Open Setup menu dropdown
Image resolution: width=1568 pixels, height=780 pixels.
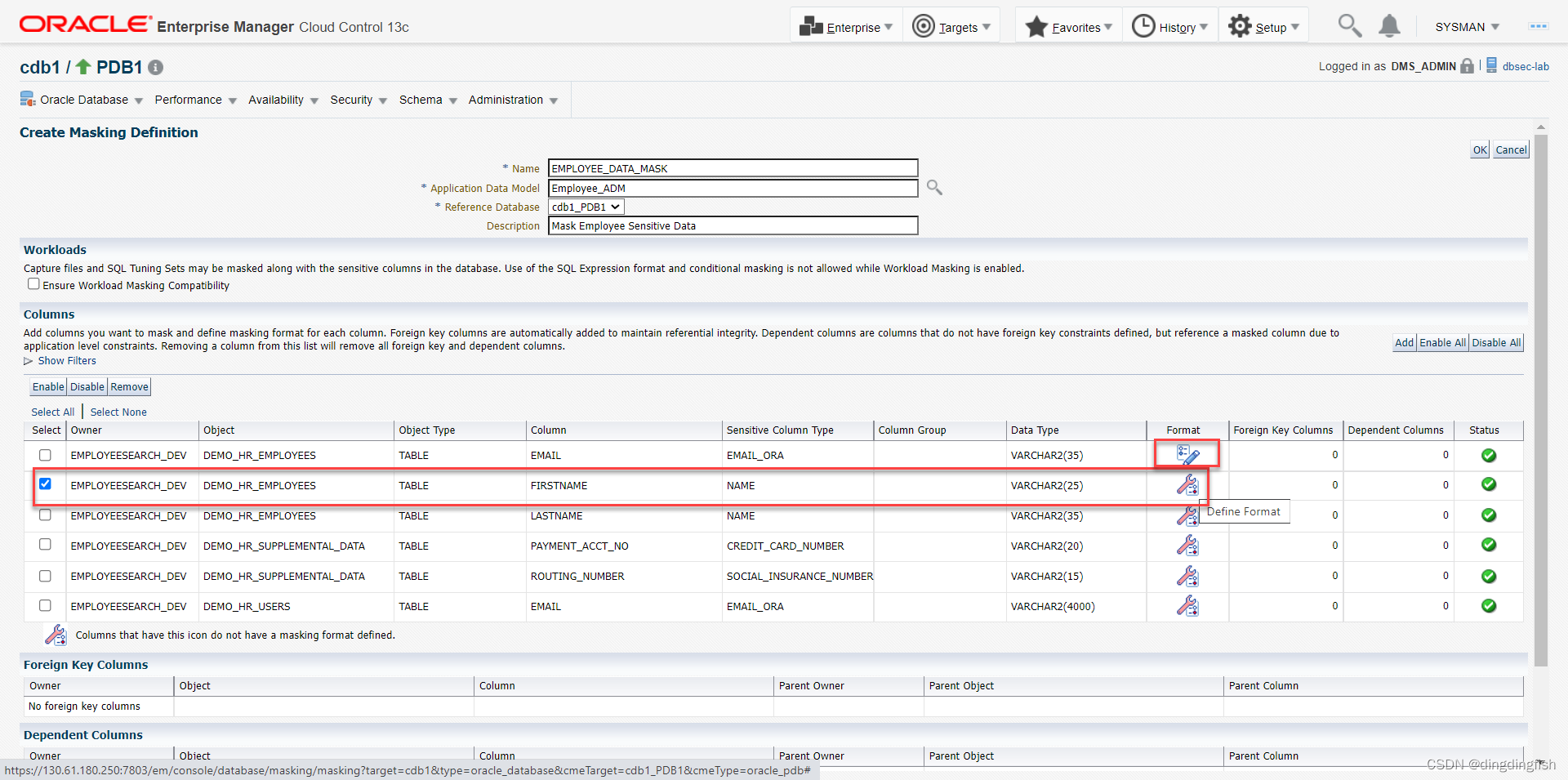1263,26
